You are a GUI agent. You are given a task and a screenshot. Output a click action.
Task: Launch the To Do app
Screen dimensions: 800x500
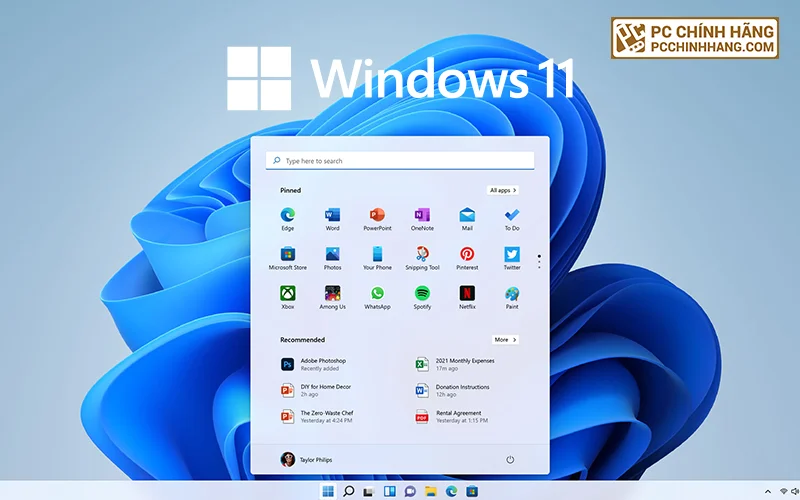pos(512,219)
